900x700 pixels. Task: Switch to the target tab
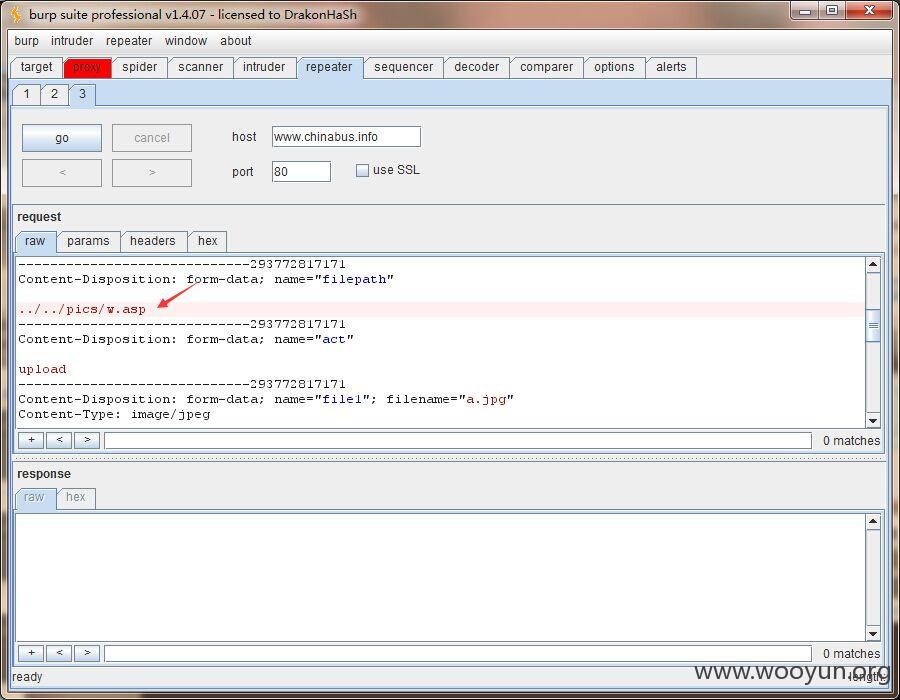coord(36,67)
